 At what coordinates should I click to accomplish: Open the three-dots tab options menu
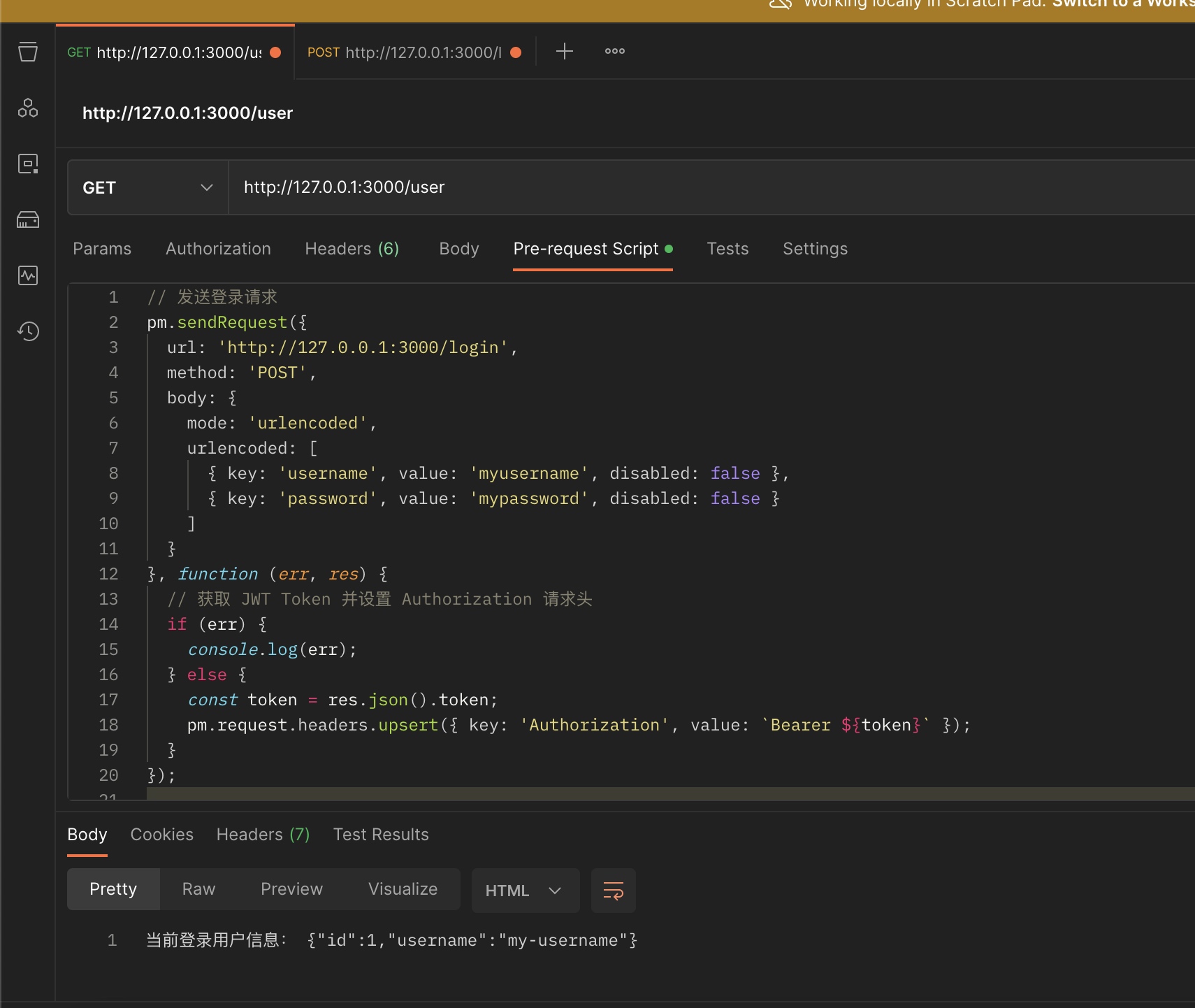click(x=614, y=52)
